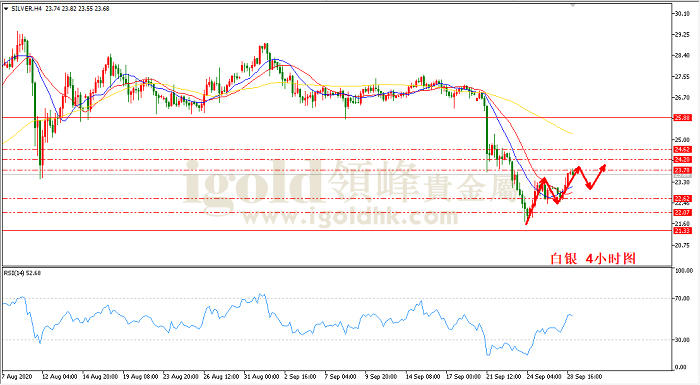Click the www.igoldhk.com watermark link
The width and height of the screenshot is (700, 385).
[x=350, y=218]
